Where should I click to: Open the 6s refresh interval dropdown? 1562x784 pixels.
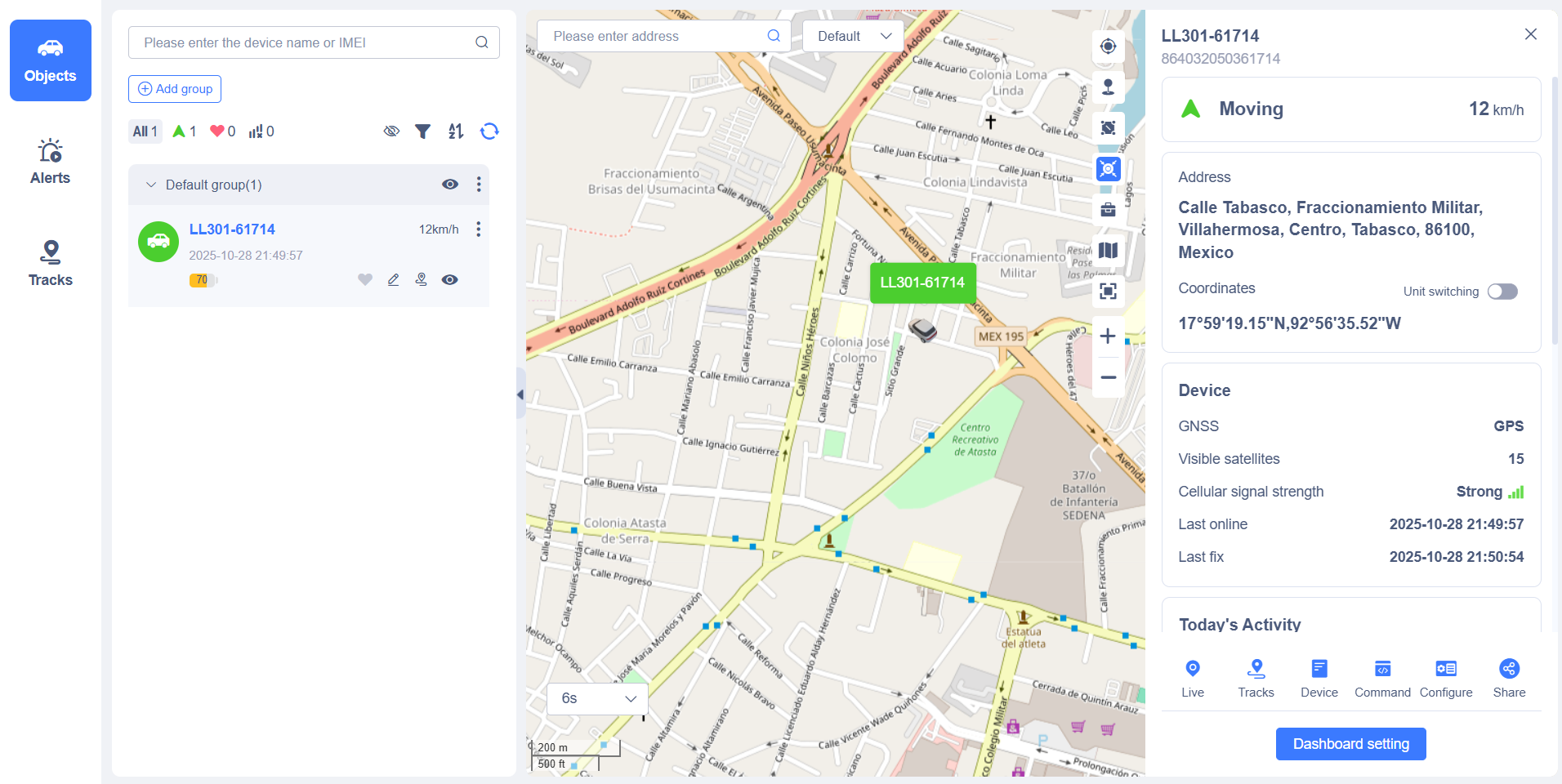point(597,698)
